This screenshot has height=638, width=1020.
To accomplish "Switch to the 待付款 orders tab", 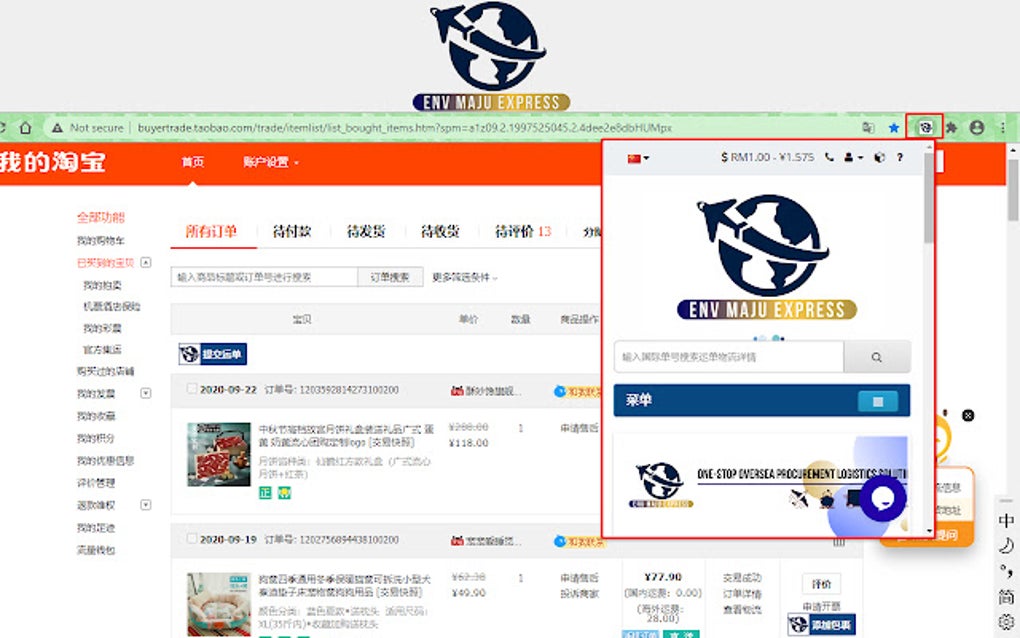I will [x=292, y=232].
